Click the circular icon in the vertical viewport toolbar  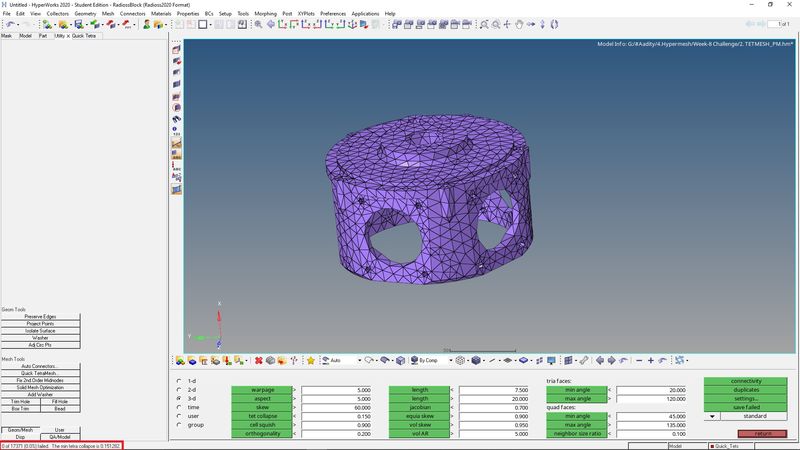tap(177, 108)
